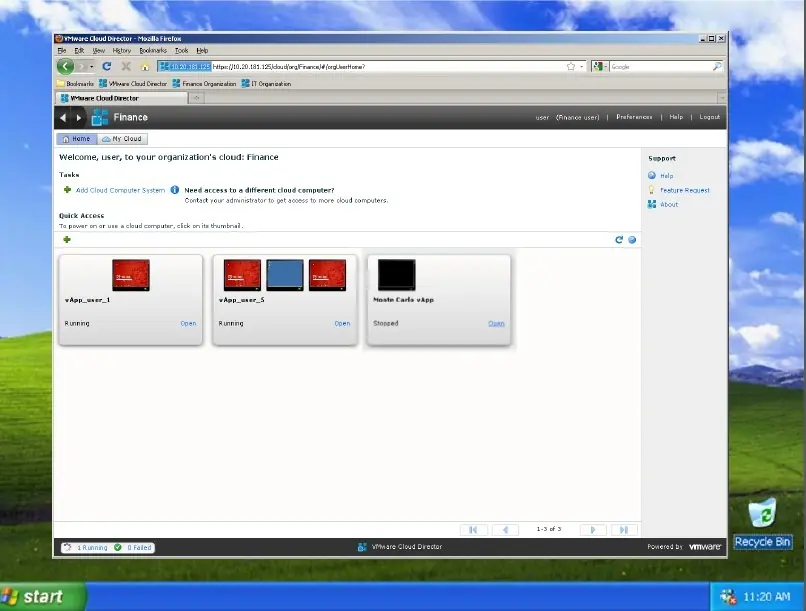Open Monte Carlo vApp with its Open link

(496, 323)
